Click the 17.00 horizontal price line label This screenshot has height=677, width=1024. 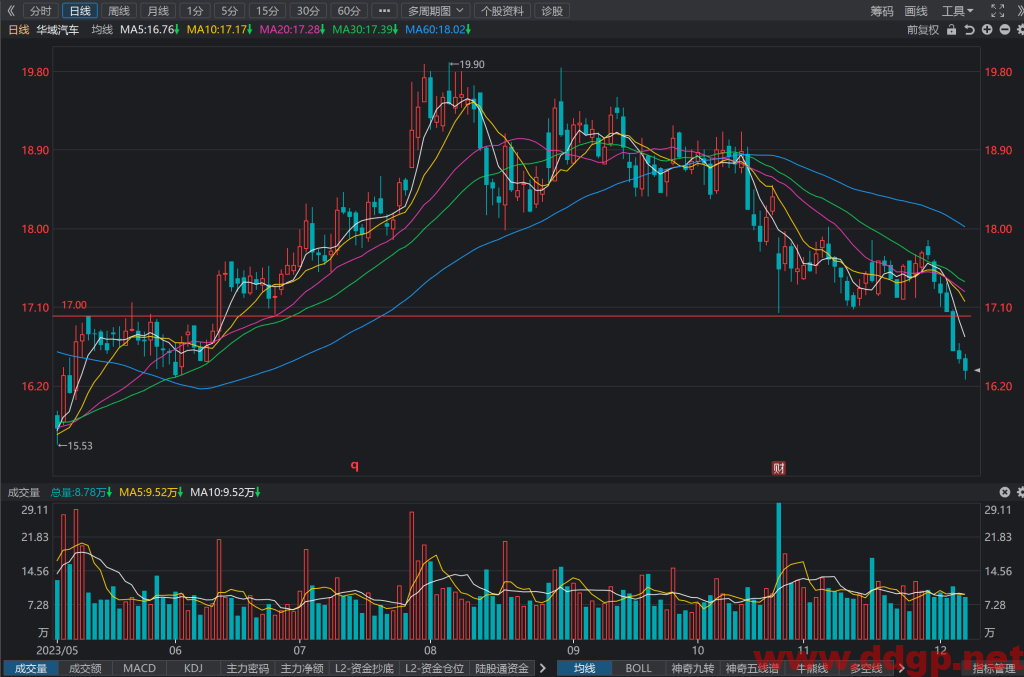(74, 305)
